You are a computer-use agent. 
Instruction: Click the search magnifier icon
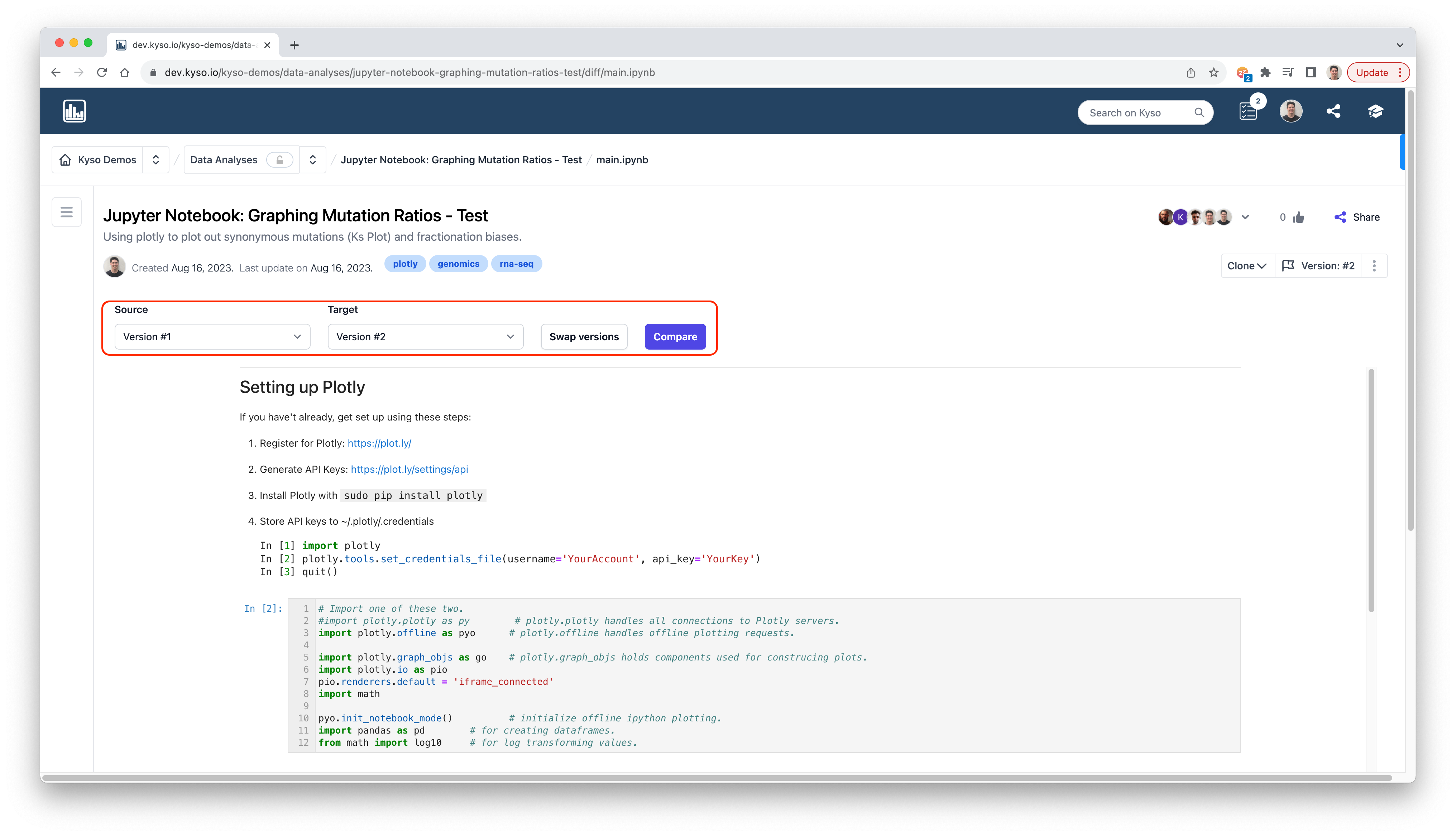pyautogui.click(x=1199, y=112)
